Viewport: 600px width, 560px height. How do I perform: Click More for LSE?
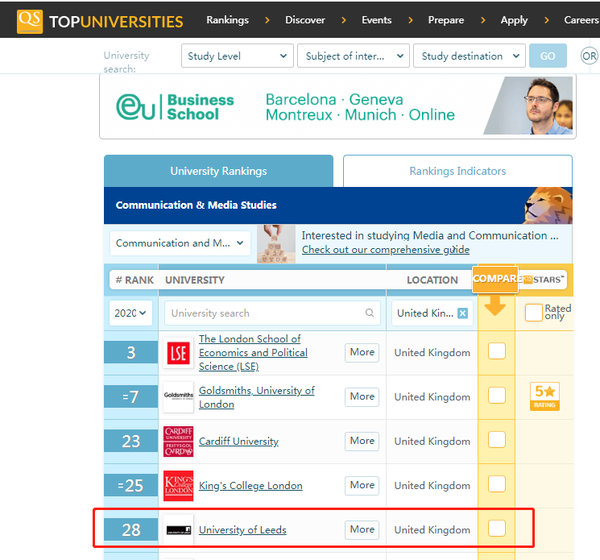[362, 352]
